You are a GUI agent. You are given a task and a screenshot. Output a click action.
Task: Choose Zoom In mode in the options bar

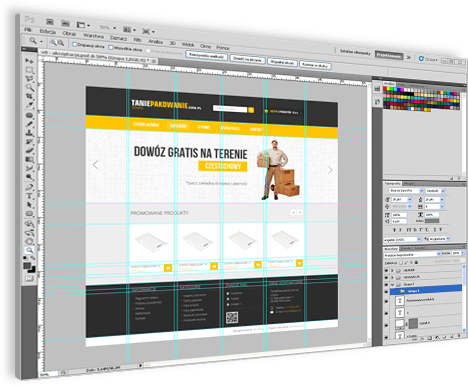pos(53,43)
